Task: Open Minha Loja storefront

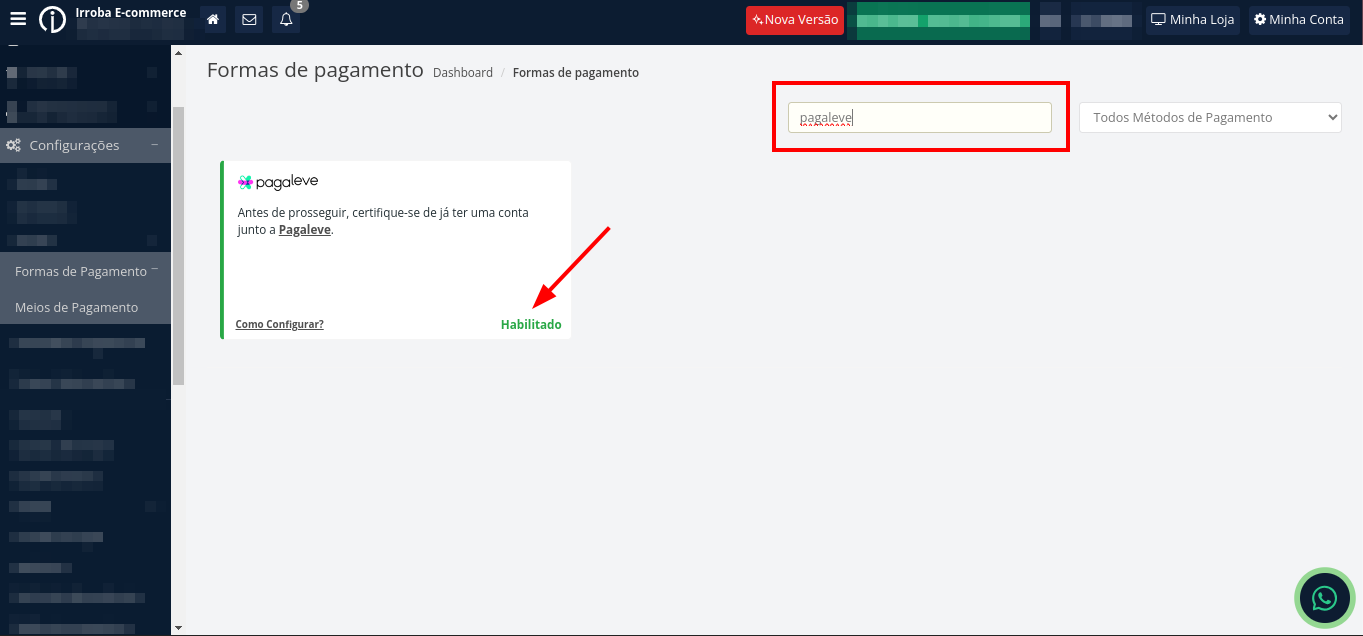Action: (1193, 20)
